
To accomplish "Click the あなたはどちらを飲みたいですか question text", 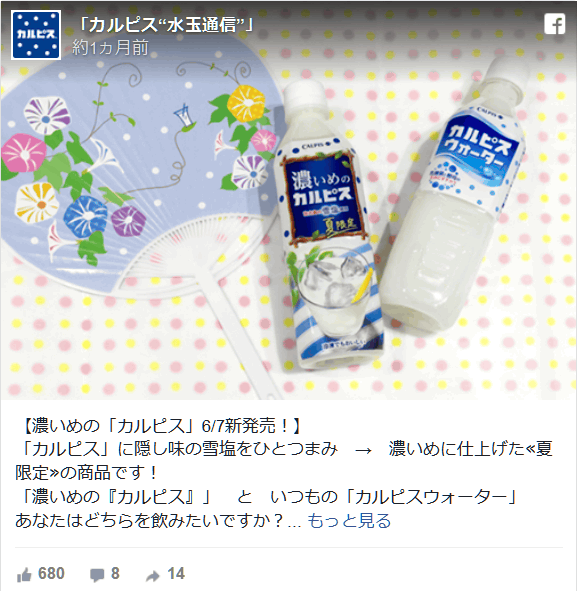I will 150,521.
